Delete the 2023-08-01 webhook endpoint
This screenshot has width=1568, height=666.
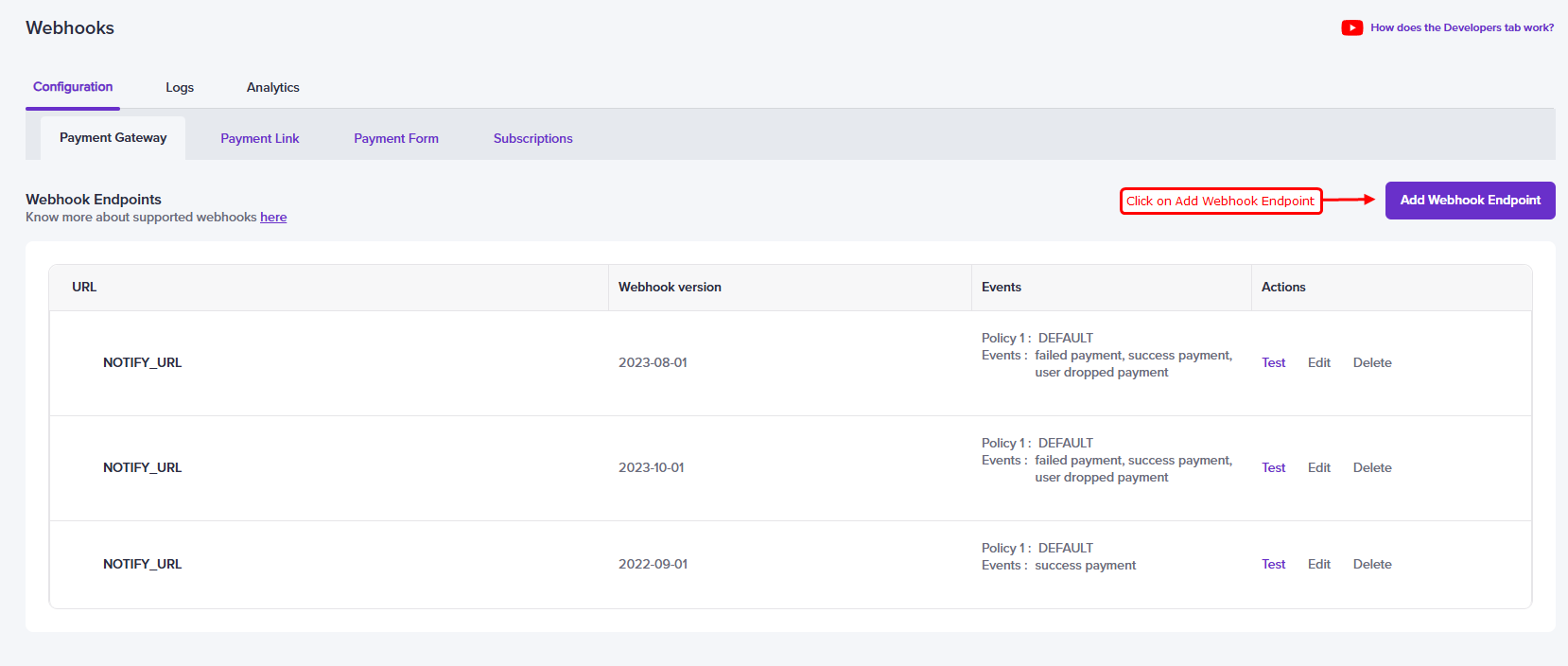pos(1372,362)
